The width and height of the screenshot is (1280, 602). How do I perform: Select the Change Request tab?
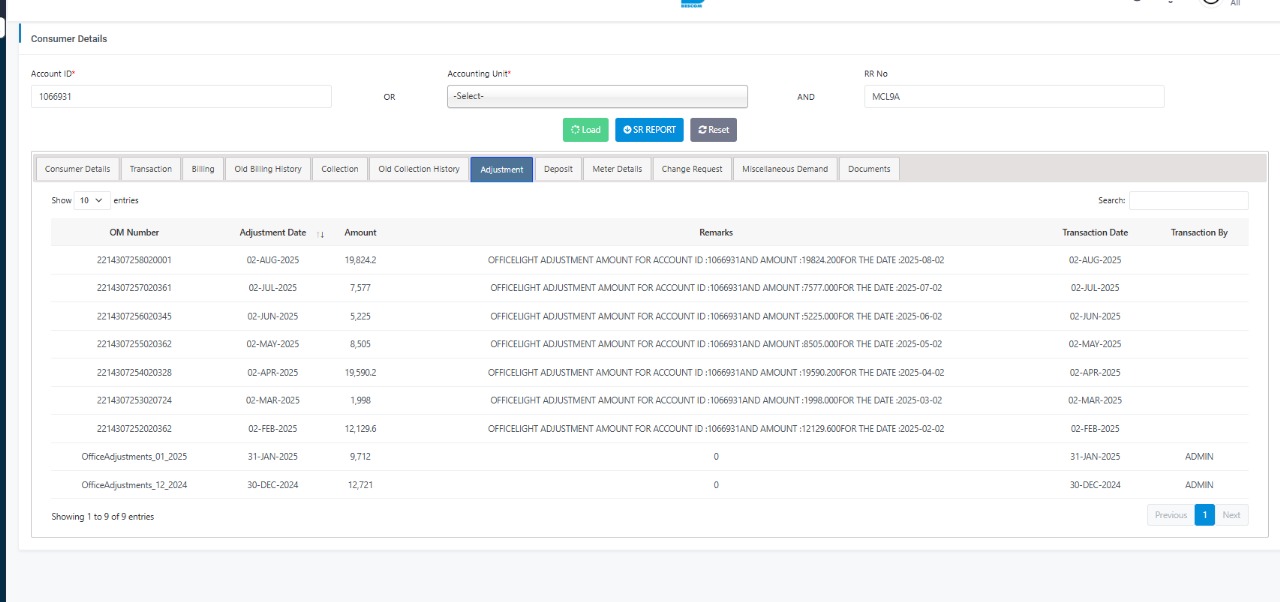click(x=692, y=169)
